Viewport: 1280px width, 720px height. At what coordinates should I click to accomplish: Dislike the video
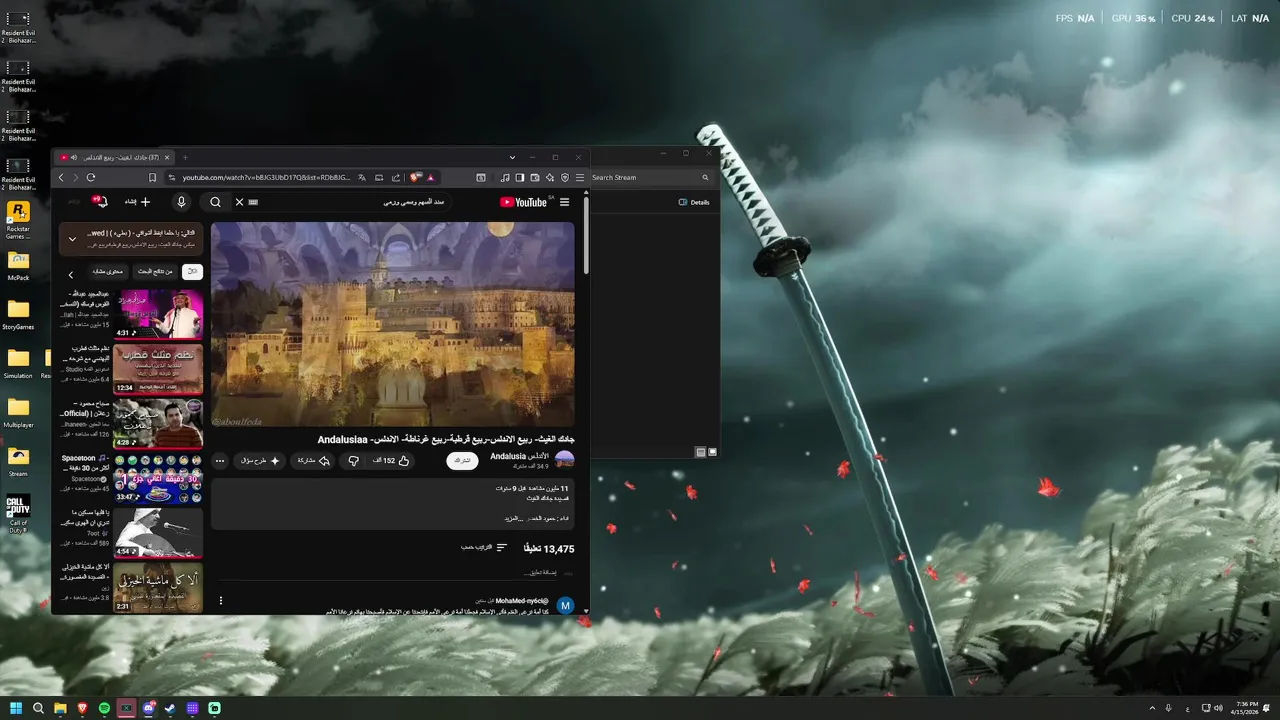(353, 461)
